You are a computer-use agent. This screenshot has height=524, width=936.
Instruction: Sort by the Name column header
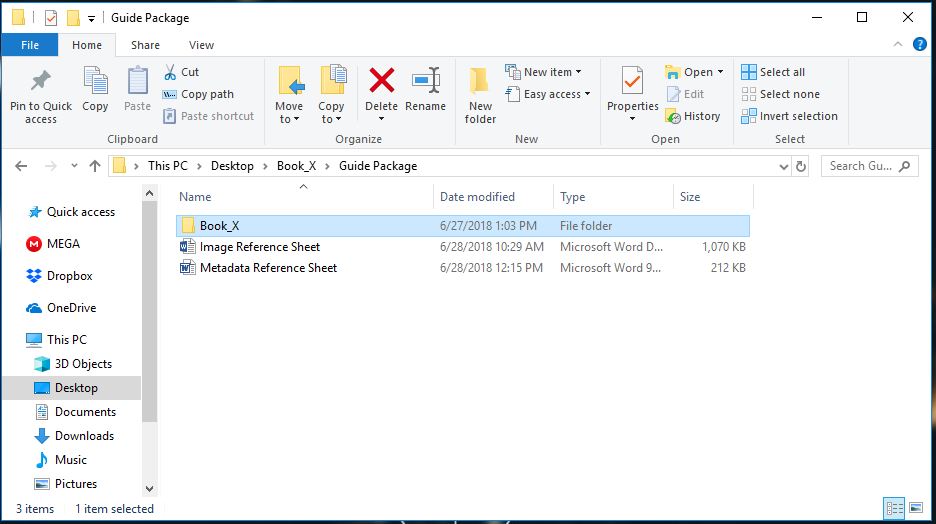[x=303, y=197]
